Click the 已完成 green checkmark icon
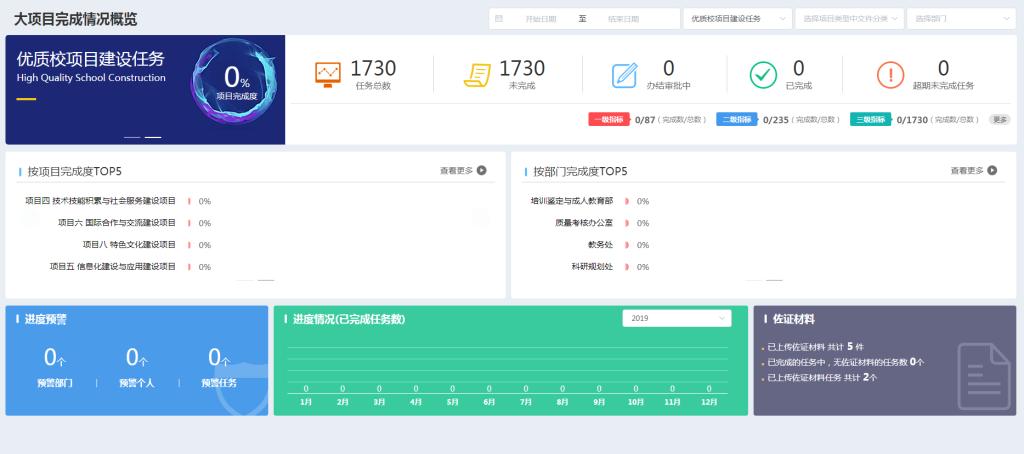This screenshot has height=454, width=1024. coord(763,75)
